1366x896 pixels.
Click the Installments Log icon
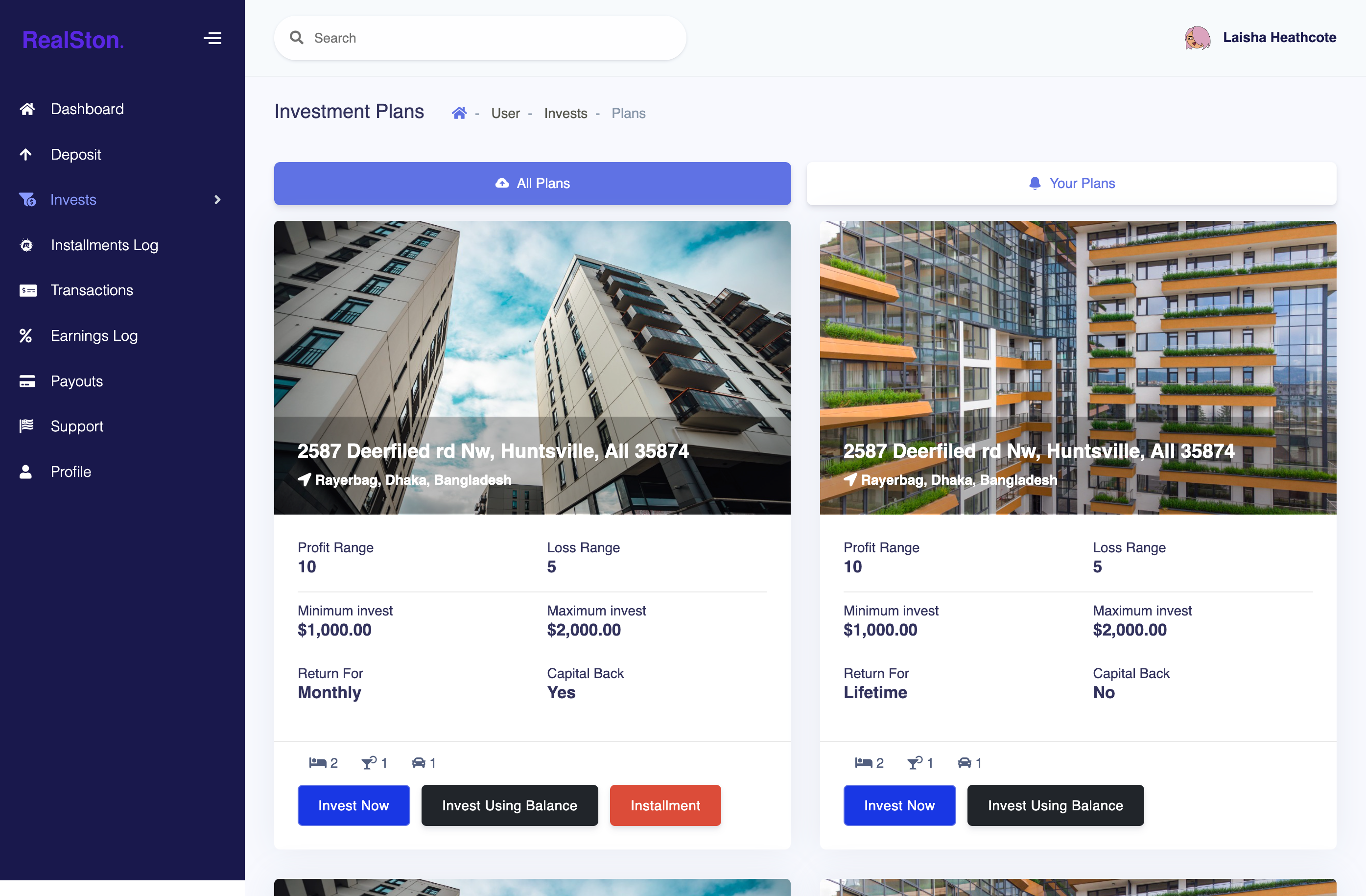coord(26,245)
